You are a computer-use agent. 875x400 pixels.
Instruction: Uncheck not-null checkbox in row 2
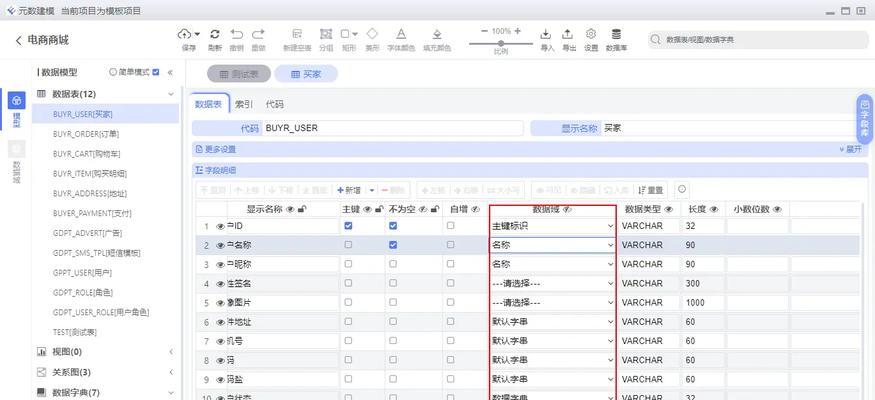pyautogui.click(x=393, y=245)
